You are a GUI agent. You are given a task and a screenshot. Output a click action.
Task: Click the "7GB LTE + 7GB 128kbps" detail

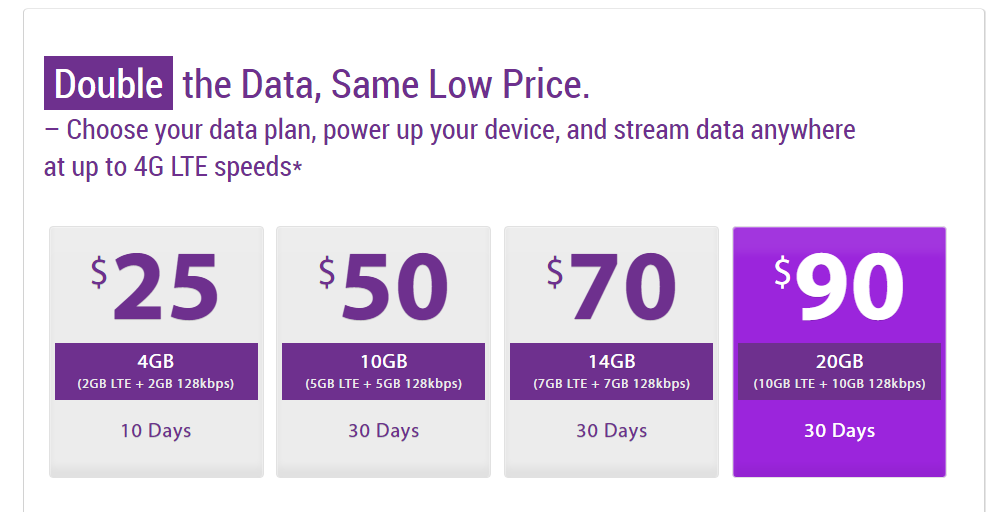click(611, 384)
